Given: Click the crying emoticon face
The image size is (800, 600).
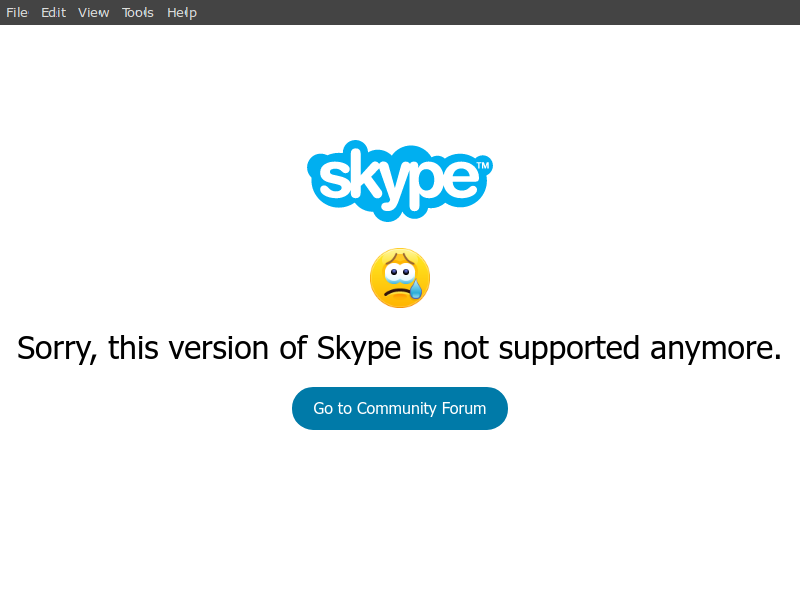Looking at the screenshot, I should coord(400,278).
